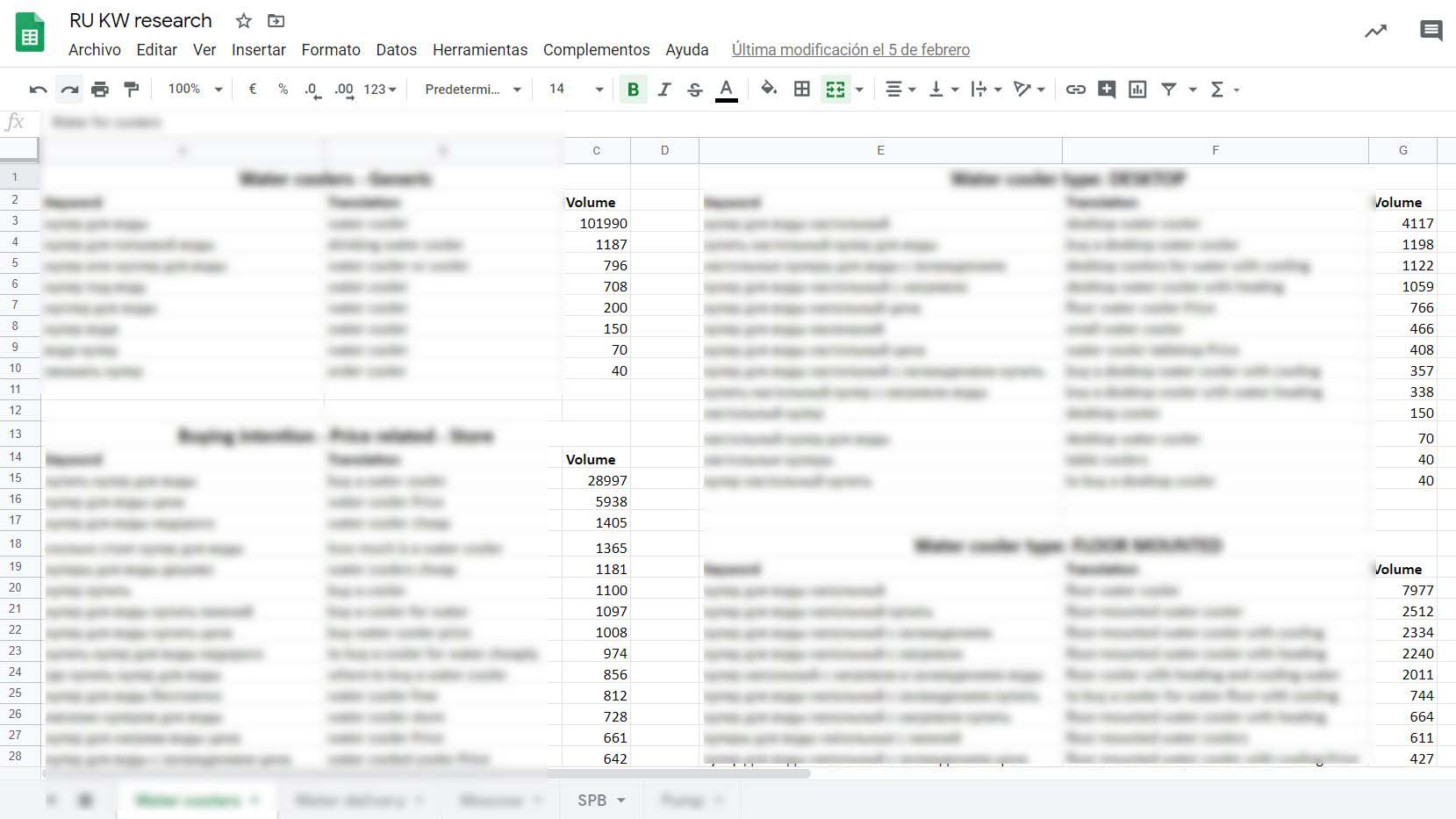Print the spreadsheet via printer icon

click(100, 89)
